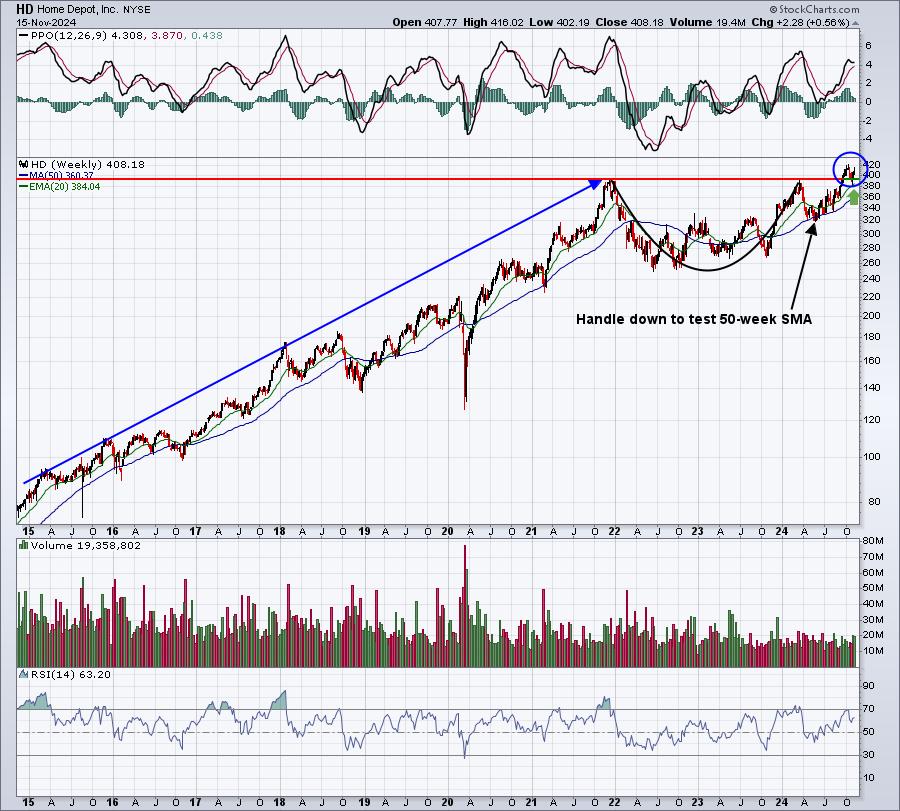This screenshot has height=811, width=900.
Task: Click the Open 407.77 value in the header
Action: coord(425,22)
